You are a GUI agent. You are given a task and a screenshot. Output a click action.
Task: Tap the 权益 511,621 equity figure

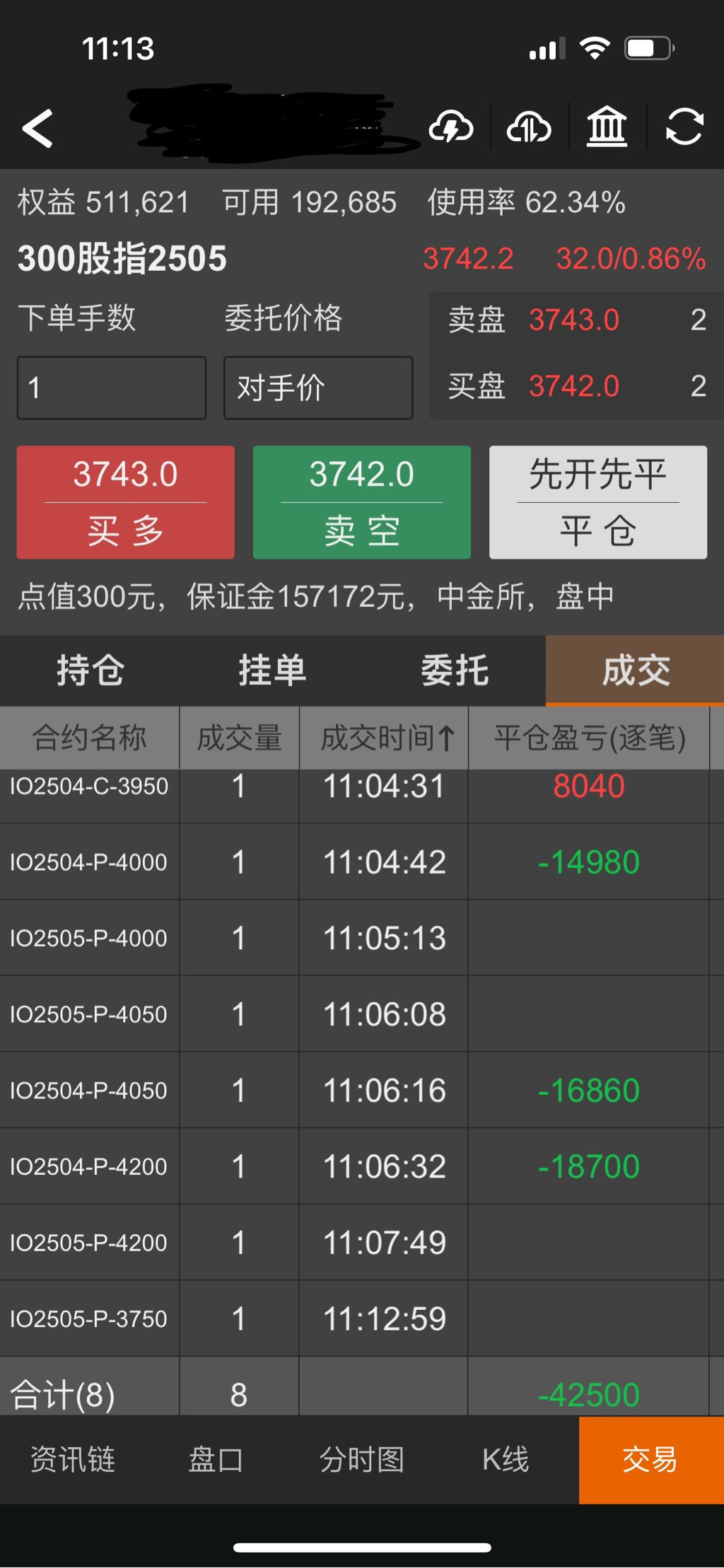click(x=103, y=202)
